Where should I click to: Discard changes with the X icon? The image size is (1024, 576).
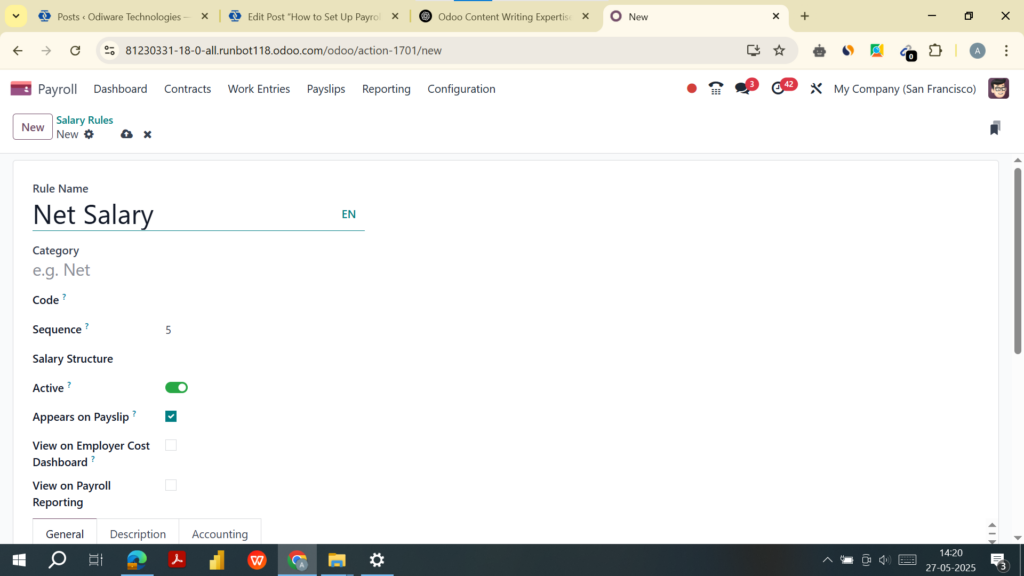[x=147, y=134]
